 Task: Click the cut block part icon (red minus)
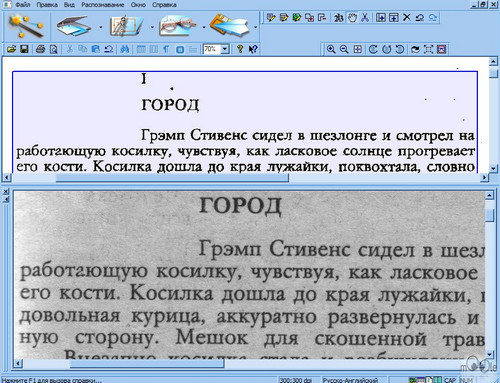pos(322,17)
